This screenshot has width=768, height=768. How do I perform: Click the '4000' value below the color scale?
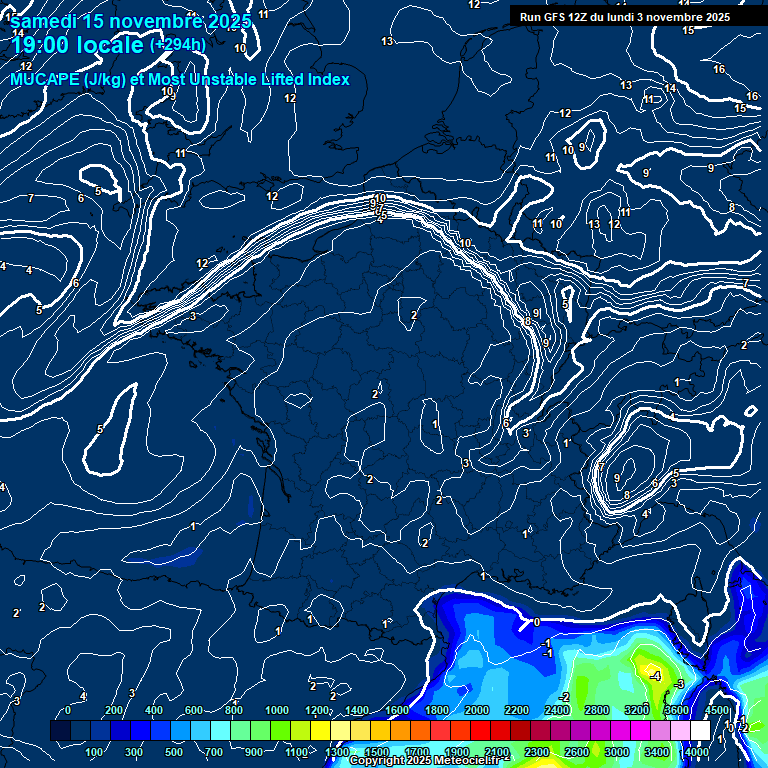tap(697, 752)
